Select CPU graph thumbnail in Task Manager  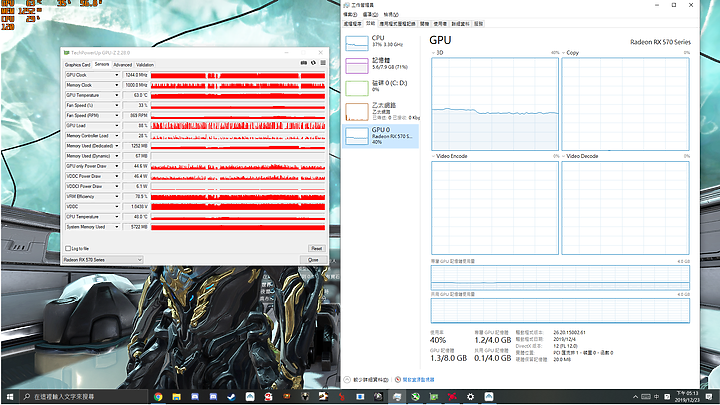tap(357, 43)
